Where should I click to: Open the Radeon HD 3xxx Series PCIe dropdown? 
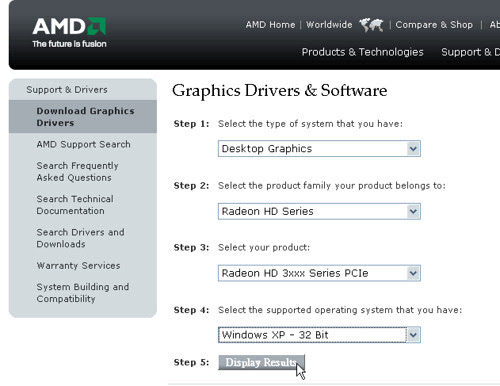[319, 273]
